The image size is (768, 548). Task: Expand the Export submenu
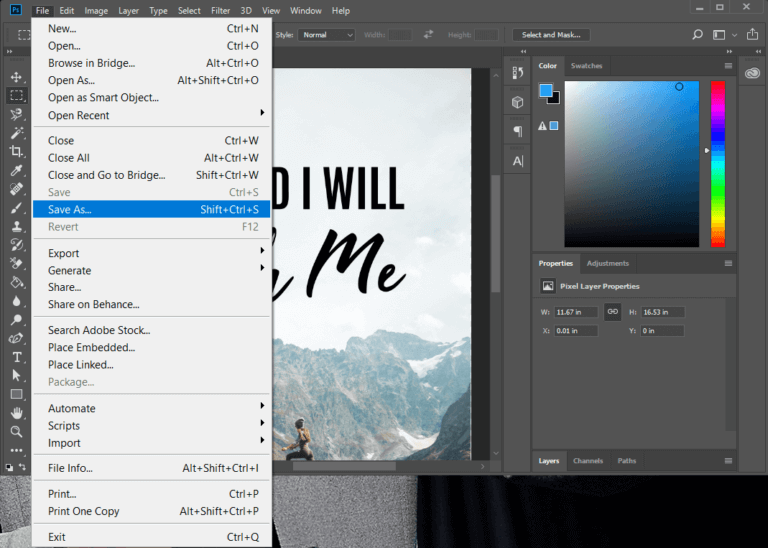tap(263, 253)
